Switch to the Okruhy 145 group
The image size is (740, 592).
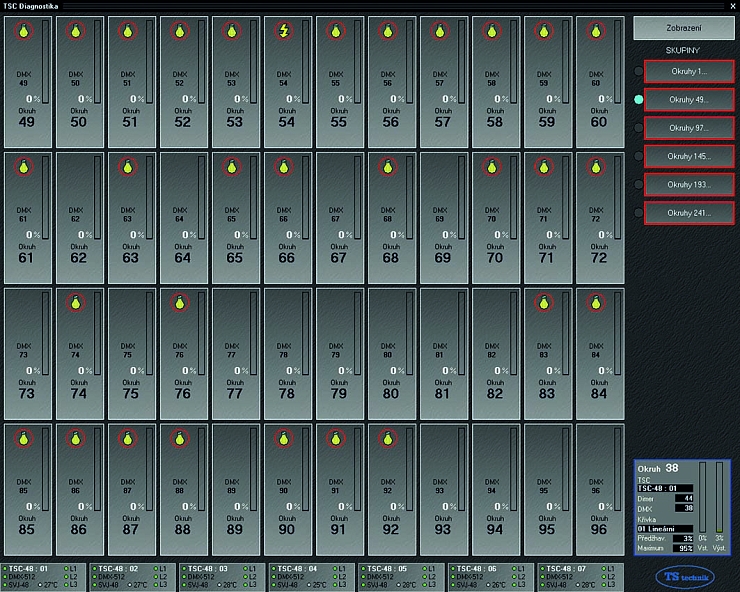click(688, 156)
